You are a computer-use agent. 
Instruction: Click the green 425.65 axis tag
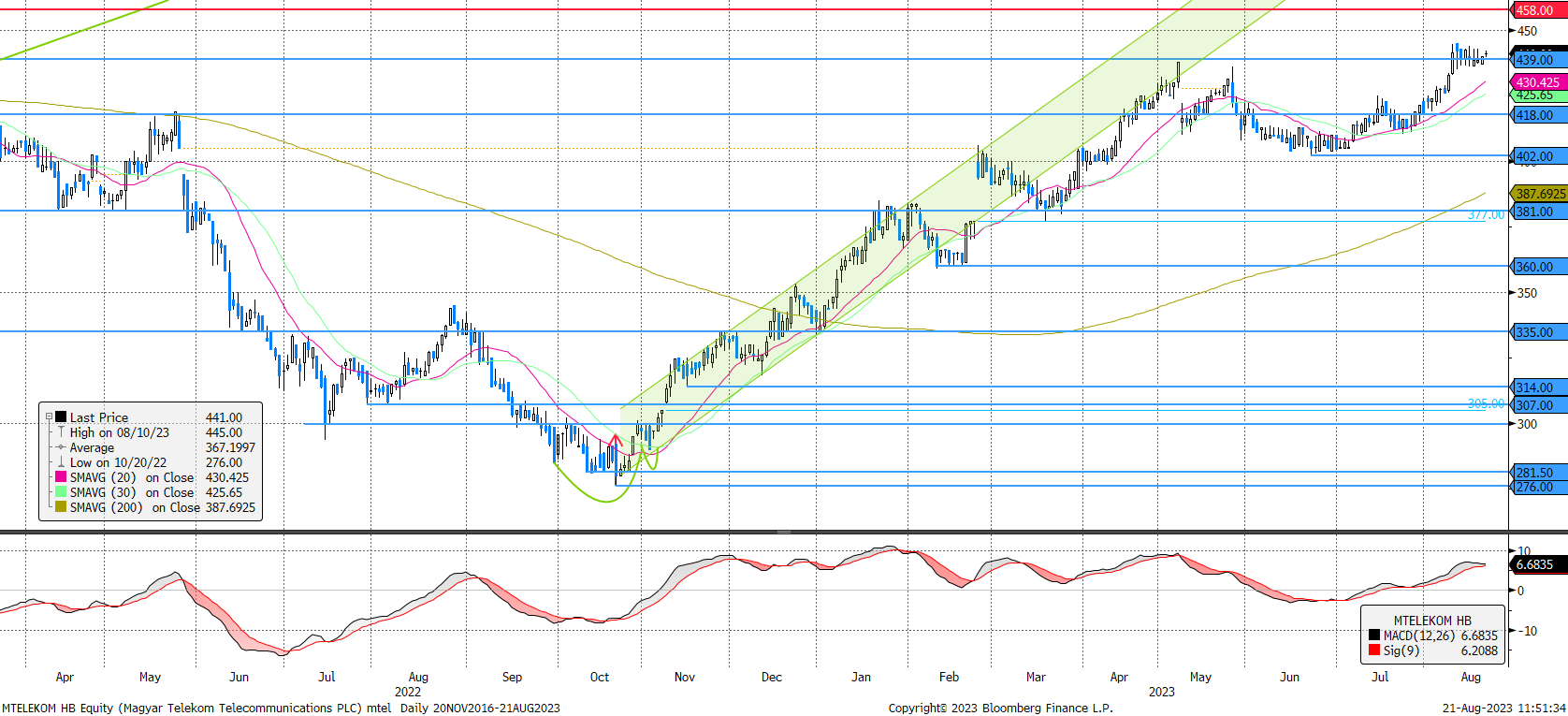tap(1538, 95)
